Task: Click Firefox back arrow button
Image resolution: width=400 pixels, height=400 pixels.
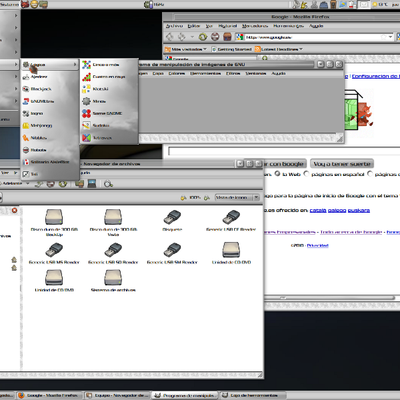Action: (170, 37)
